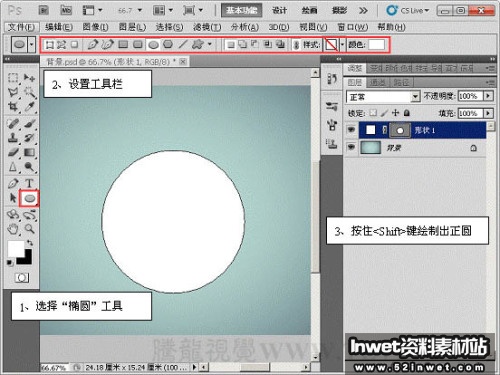This screenshot has width=500, height=375.
Task: Open the tool preset picker arrow
Action: pos(32,44)
